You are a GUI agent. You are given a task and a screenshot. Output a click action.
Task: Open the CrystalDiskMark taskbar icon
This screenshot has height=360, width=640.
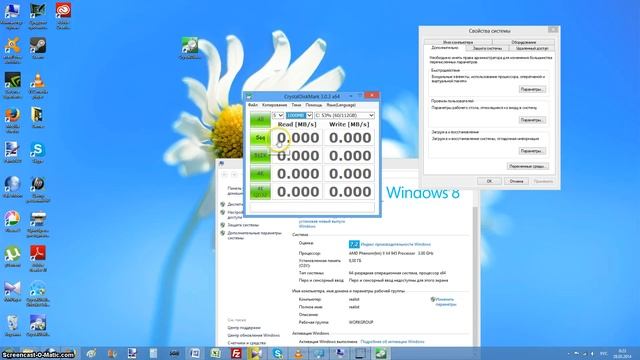(x=382, y=353)
